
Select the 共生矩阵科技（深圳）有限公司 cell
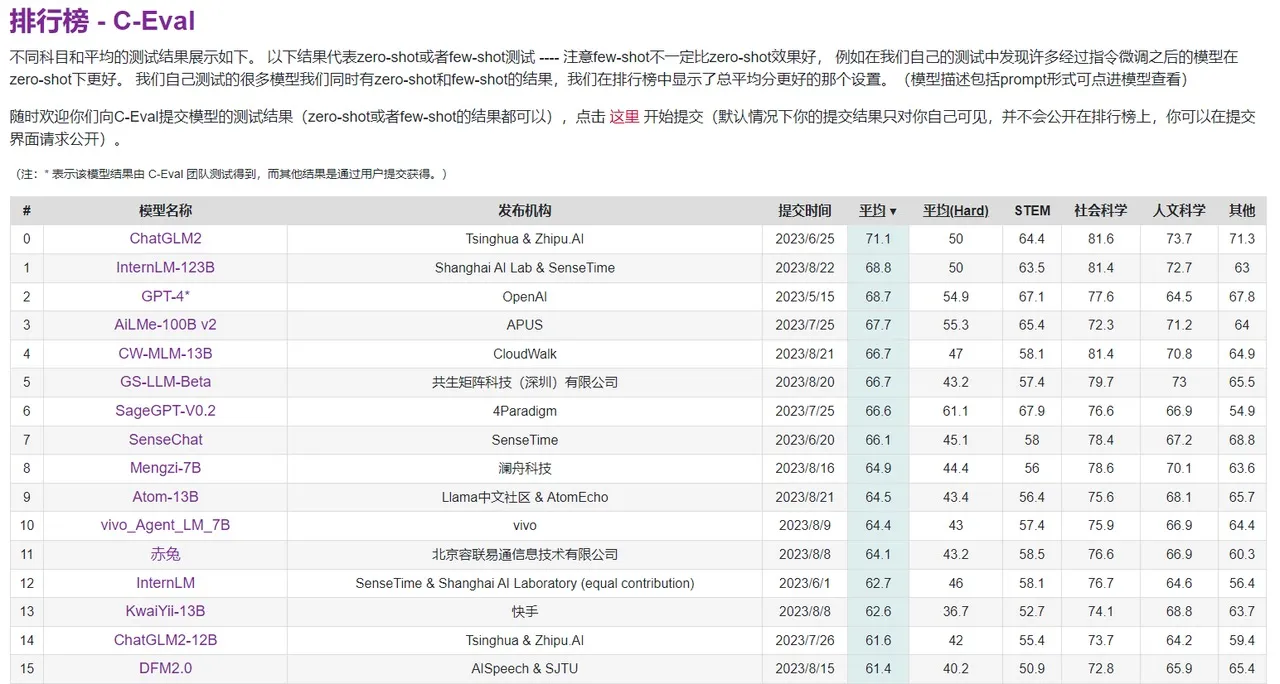(x=525, y=382)
